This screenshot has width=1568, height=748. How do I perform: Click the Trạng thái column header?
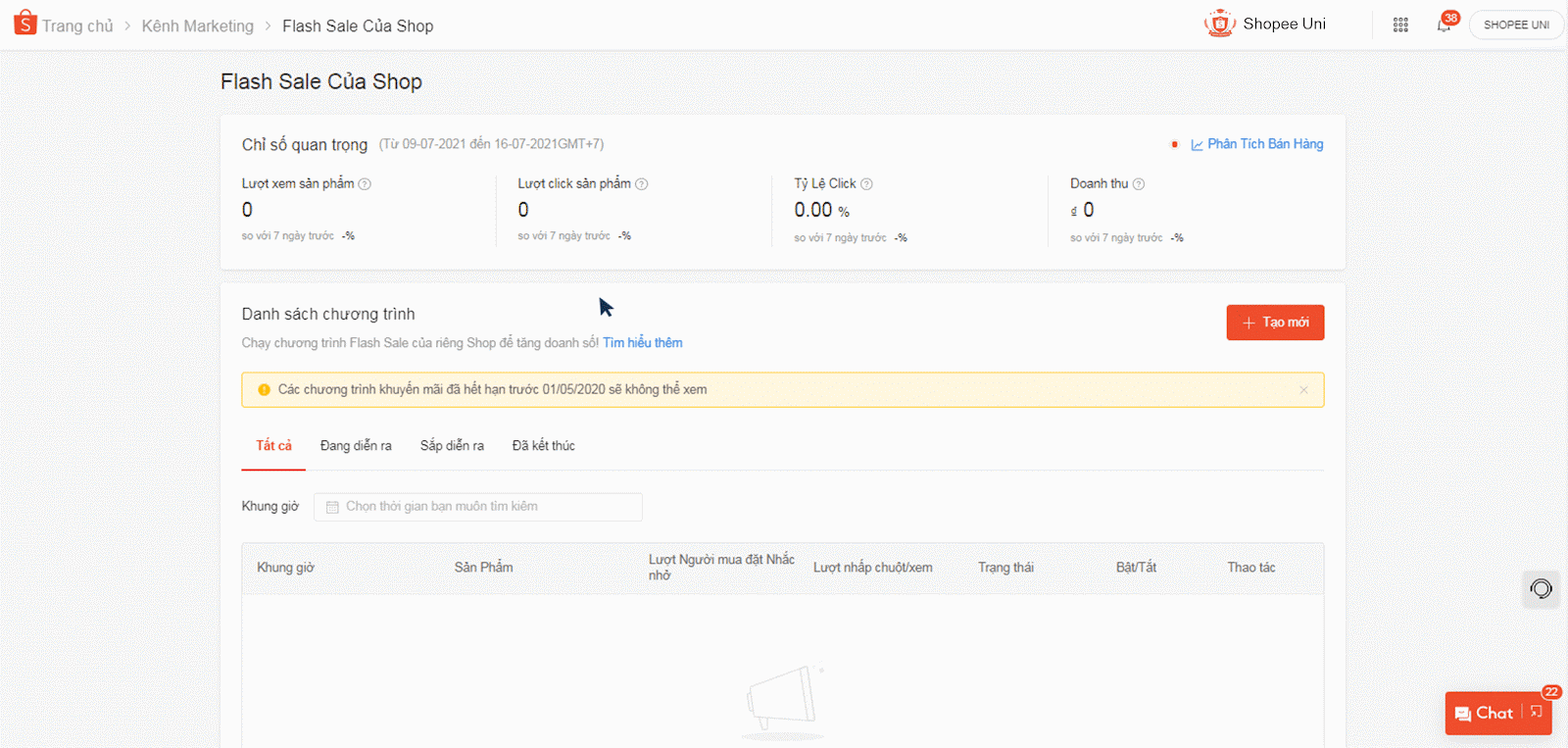pyautogui.click(x=1005, y=568)
